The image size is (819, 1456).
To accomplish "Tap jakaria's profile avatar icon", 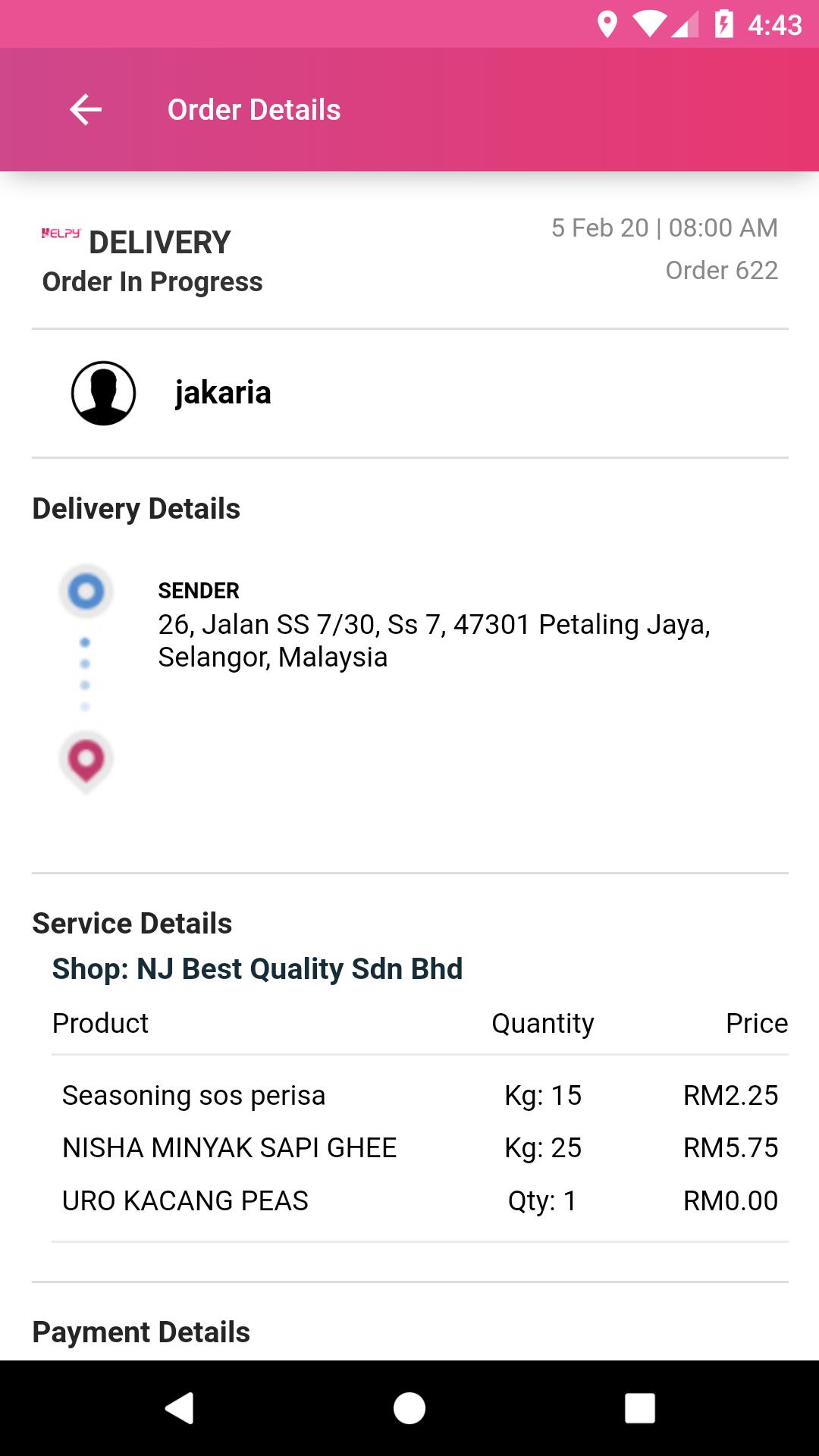I will coord(103,393).
